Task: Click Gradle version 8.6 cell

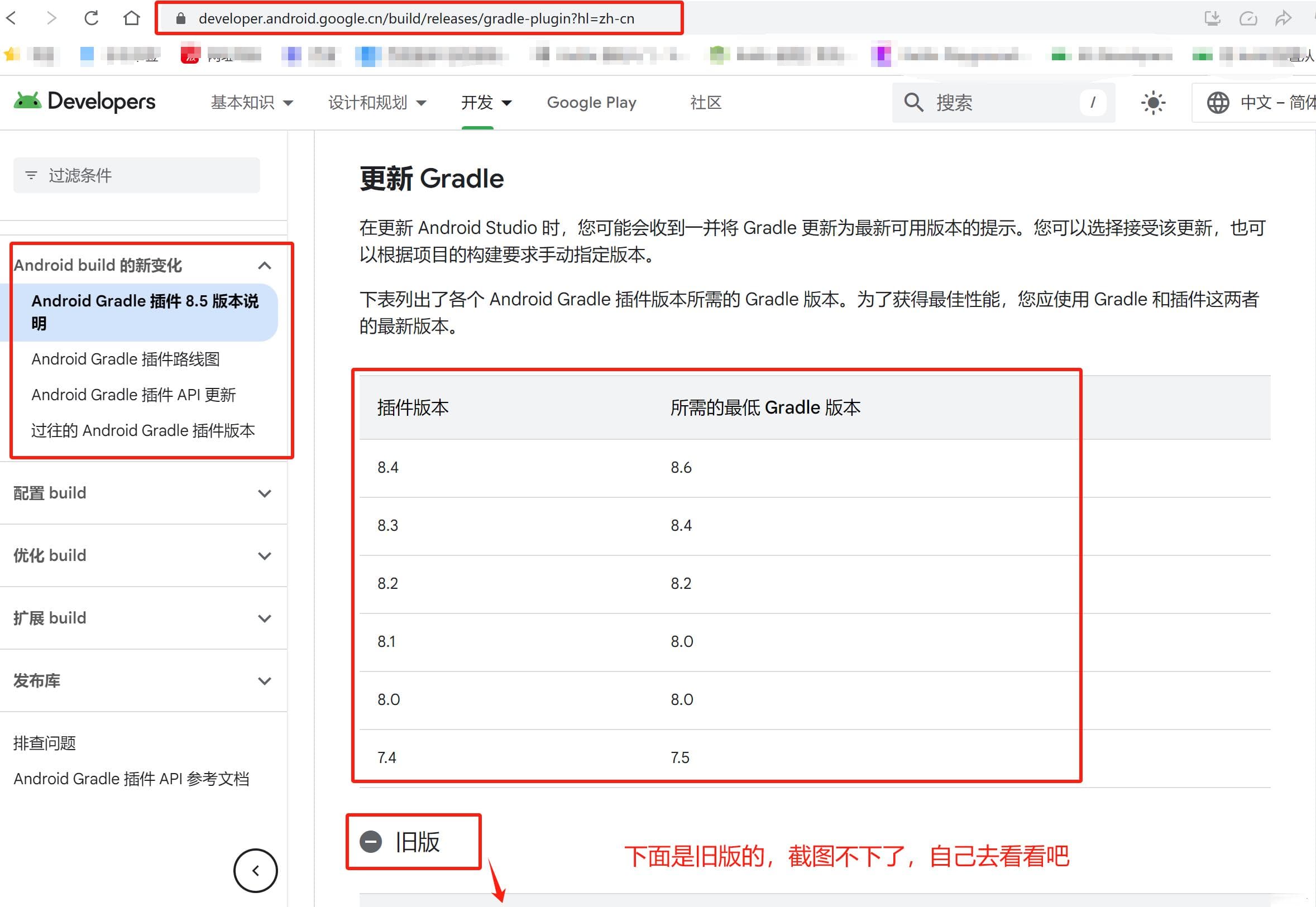Action: (x=681, y=468)
